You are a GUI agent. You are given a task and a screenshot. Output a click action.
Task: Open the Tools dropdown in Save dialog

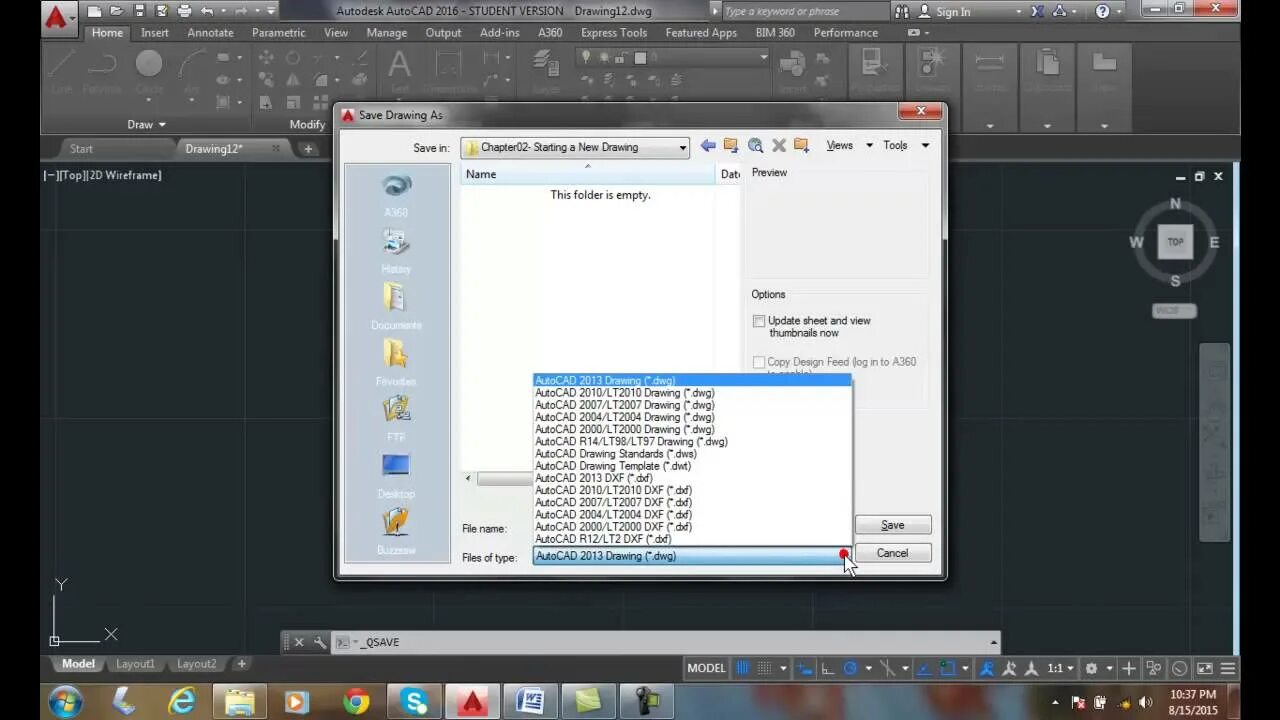pyautogui.click(x=906, y=145)
